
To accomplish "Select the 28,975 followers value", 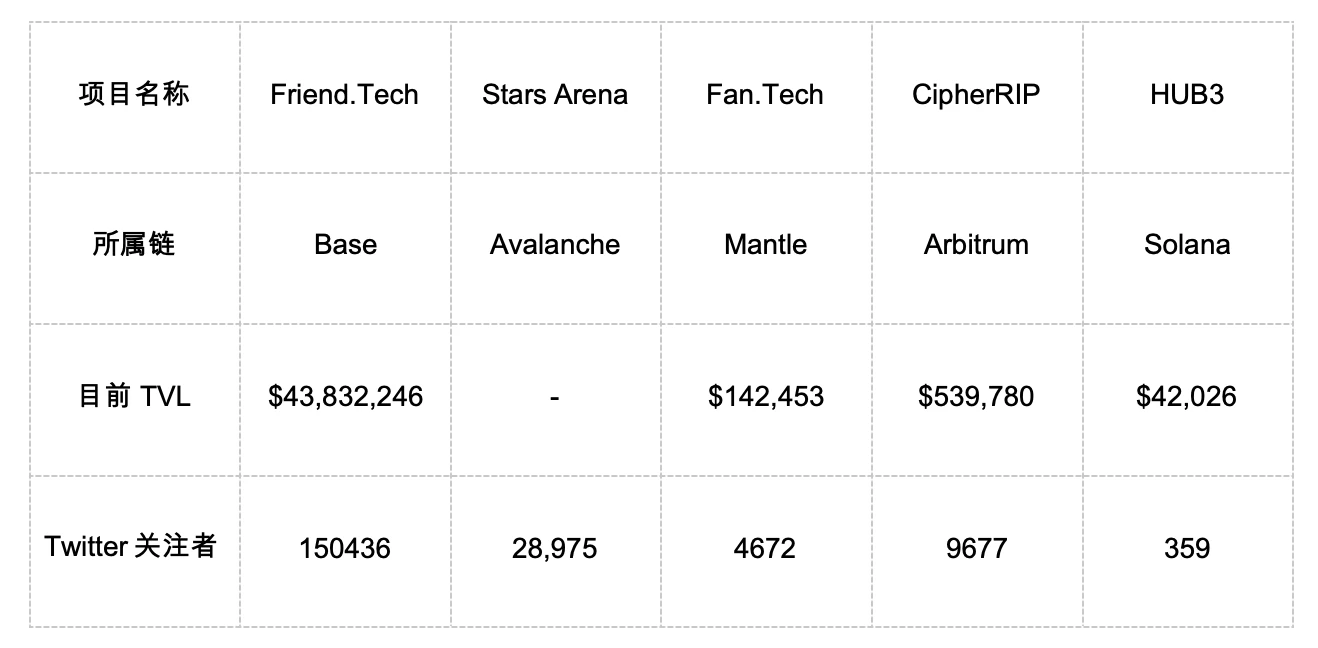I will coord(555,548).
